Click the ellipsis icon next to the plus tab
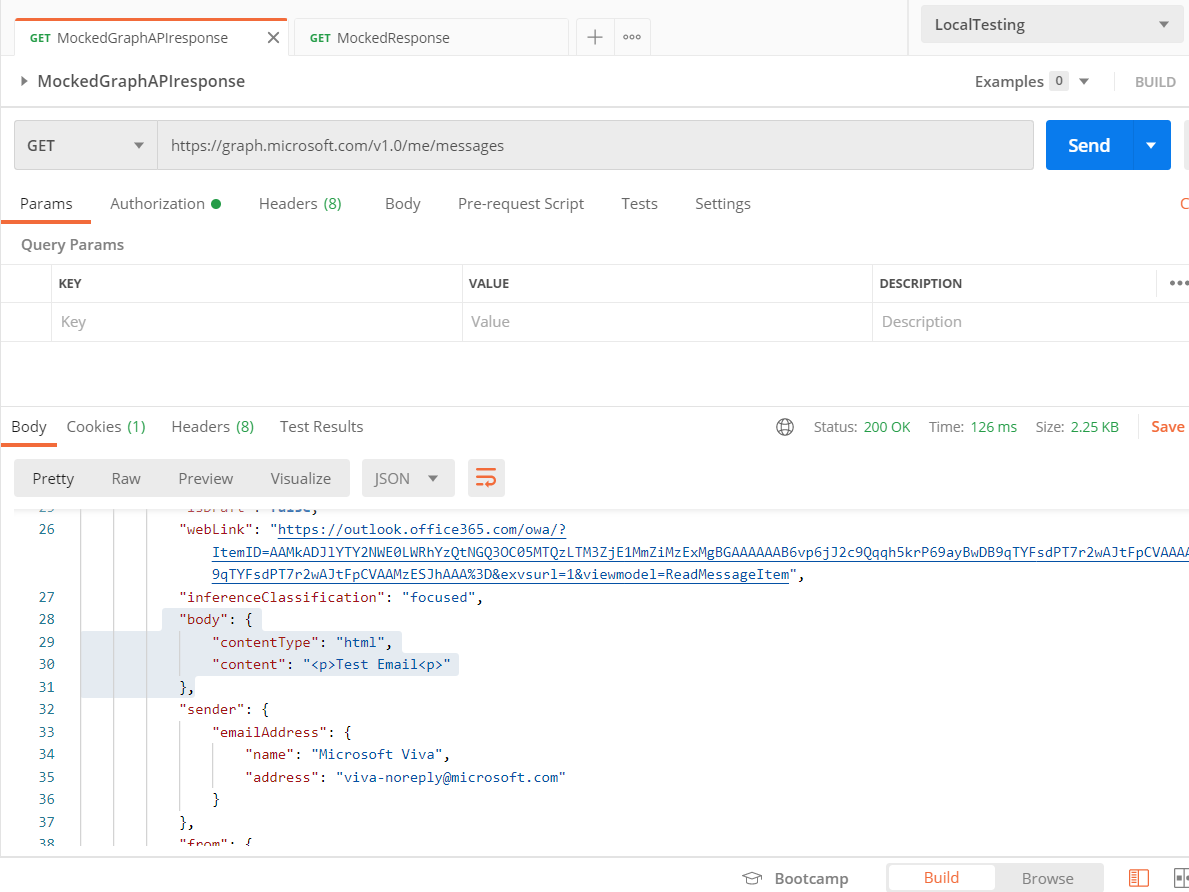The width and height of the screenshot is (1189, 892). pos(633,37)
